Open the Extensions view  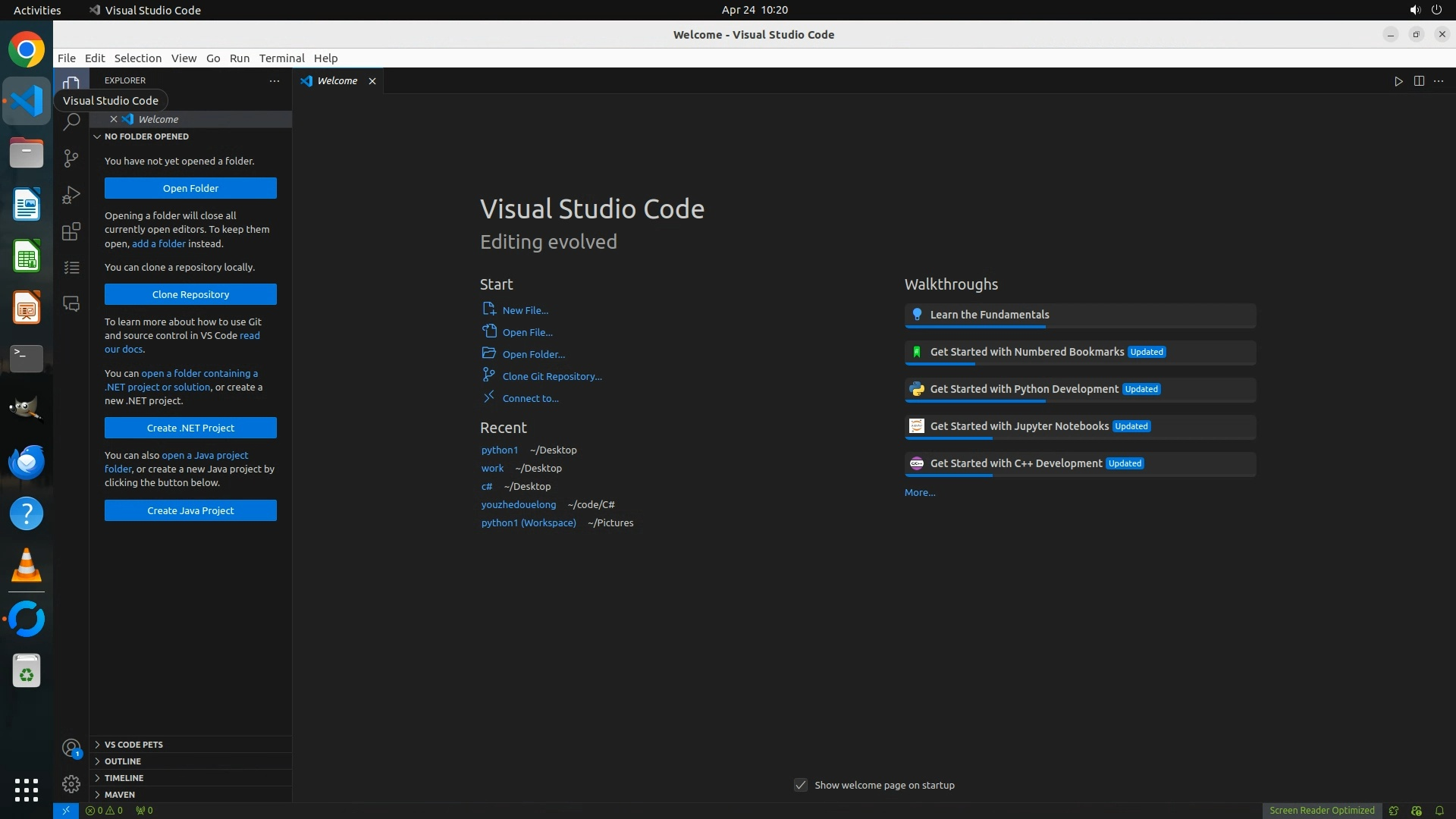(71, 231)
